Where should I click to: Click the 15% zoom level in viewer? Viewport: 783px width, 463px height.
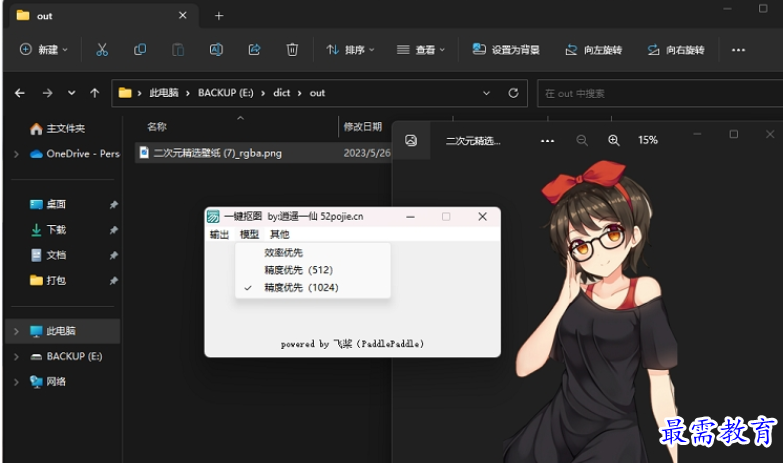point(648,140)
